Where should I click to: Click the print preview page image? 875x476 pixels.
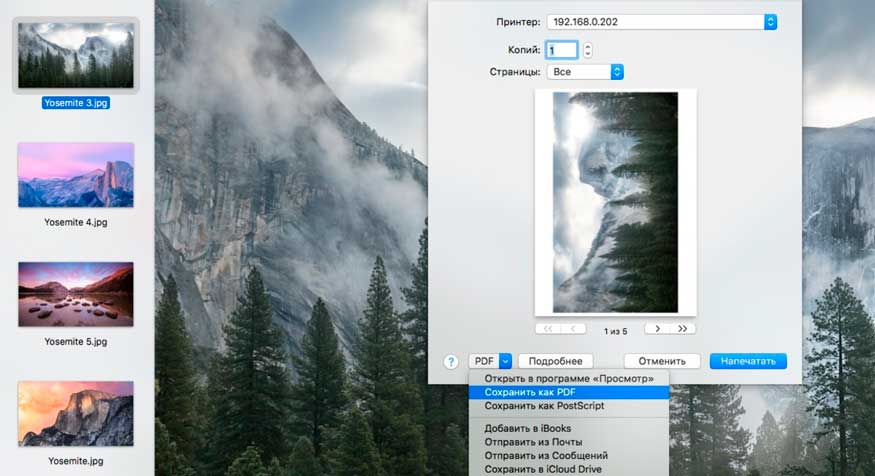(x=616, y=202)
